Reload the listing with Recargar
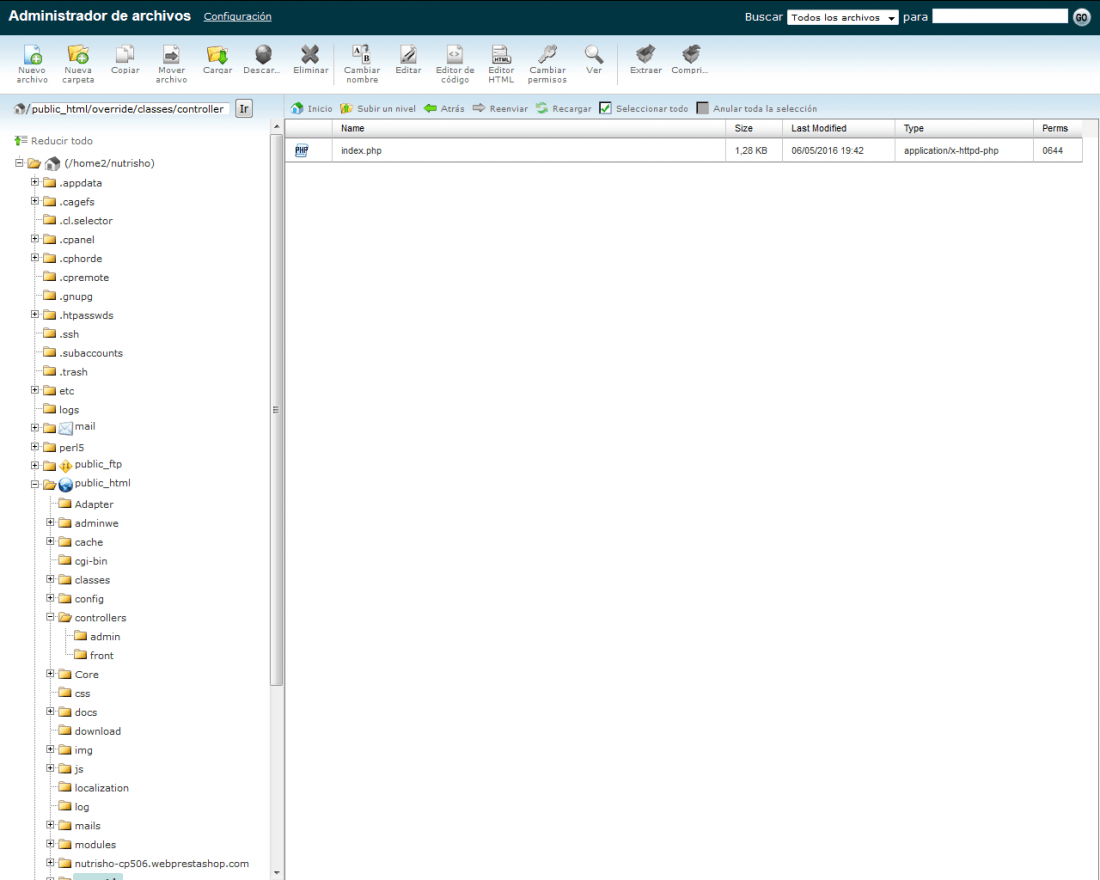The image size is (1100, 880). click(563, 109)
